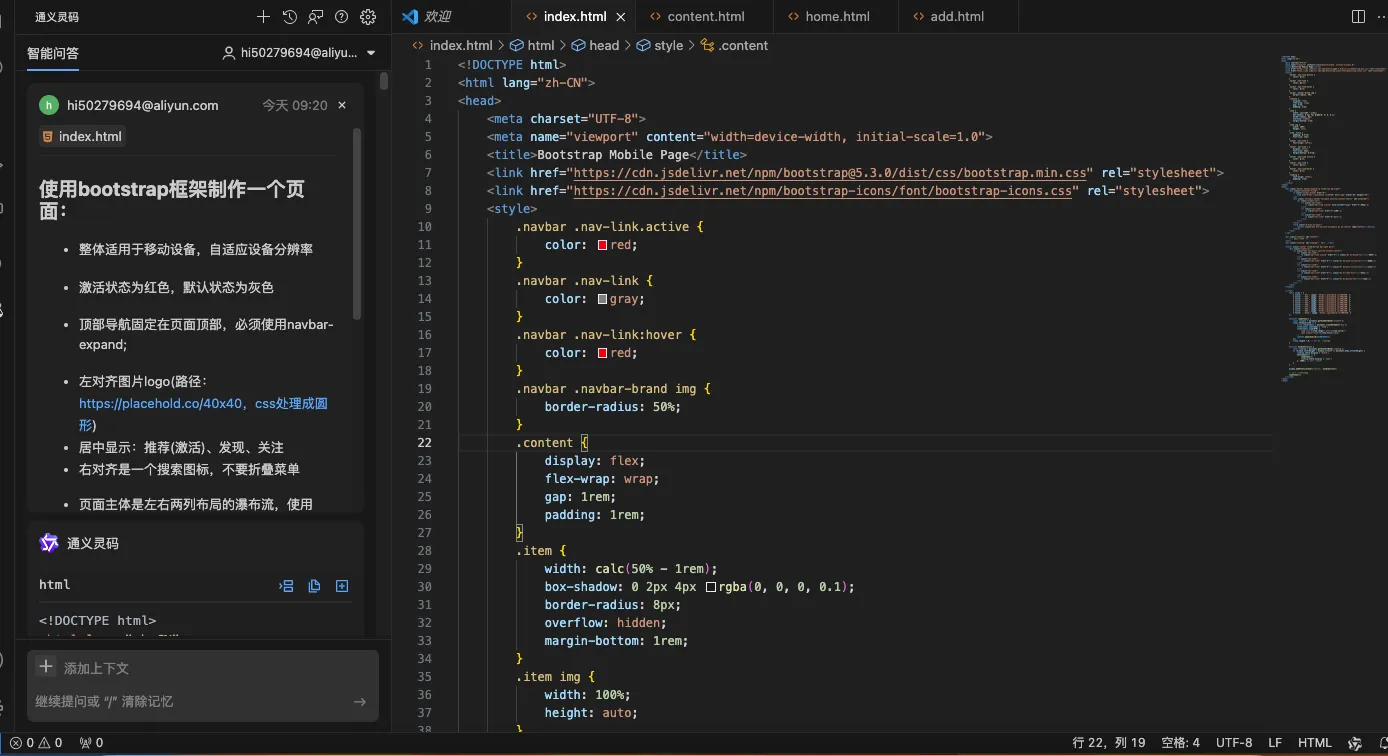Click the VS Code logo on 欢迎 tab
This screenshot has width=1388, height=756.
click(x=409, y=17)
